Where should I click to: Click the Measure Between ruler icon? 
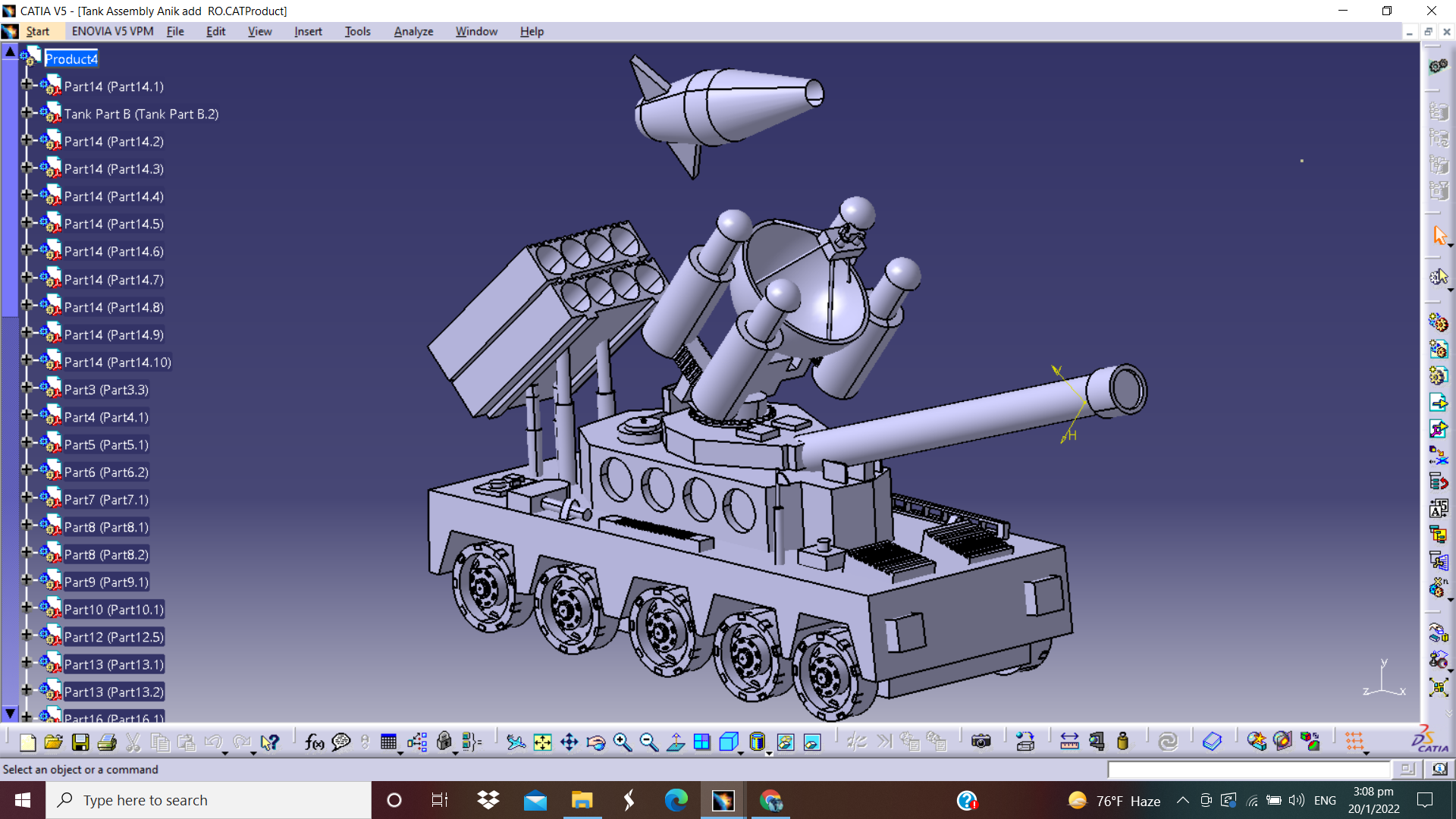click(1069, 742)
